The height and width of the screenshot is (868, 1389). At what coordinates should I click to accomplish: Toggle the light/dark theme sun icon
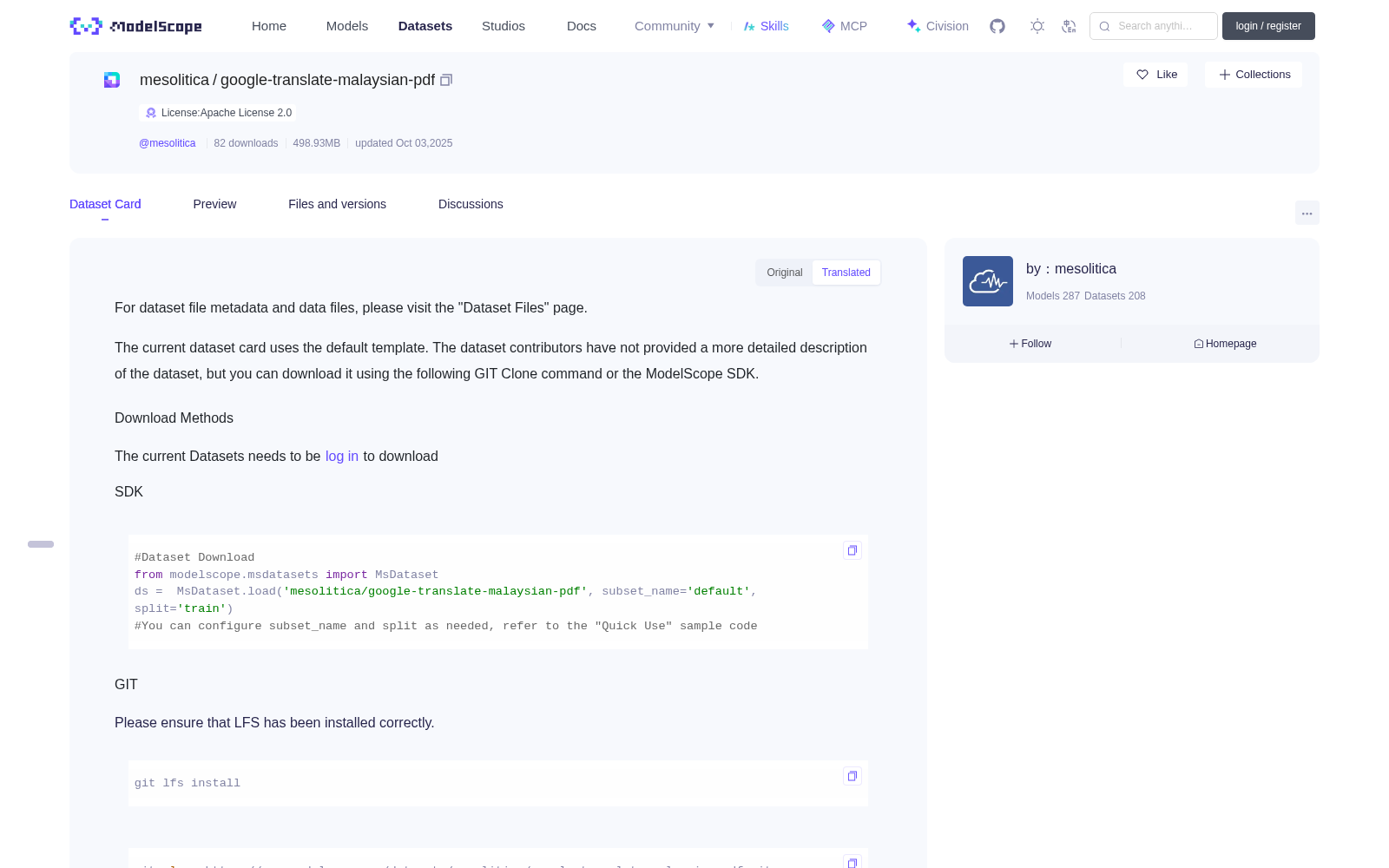1037,26
